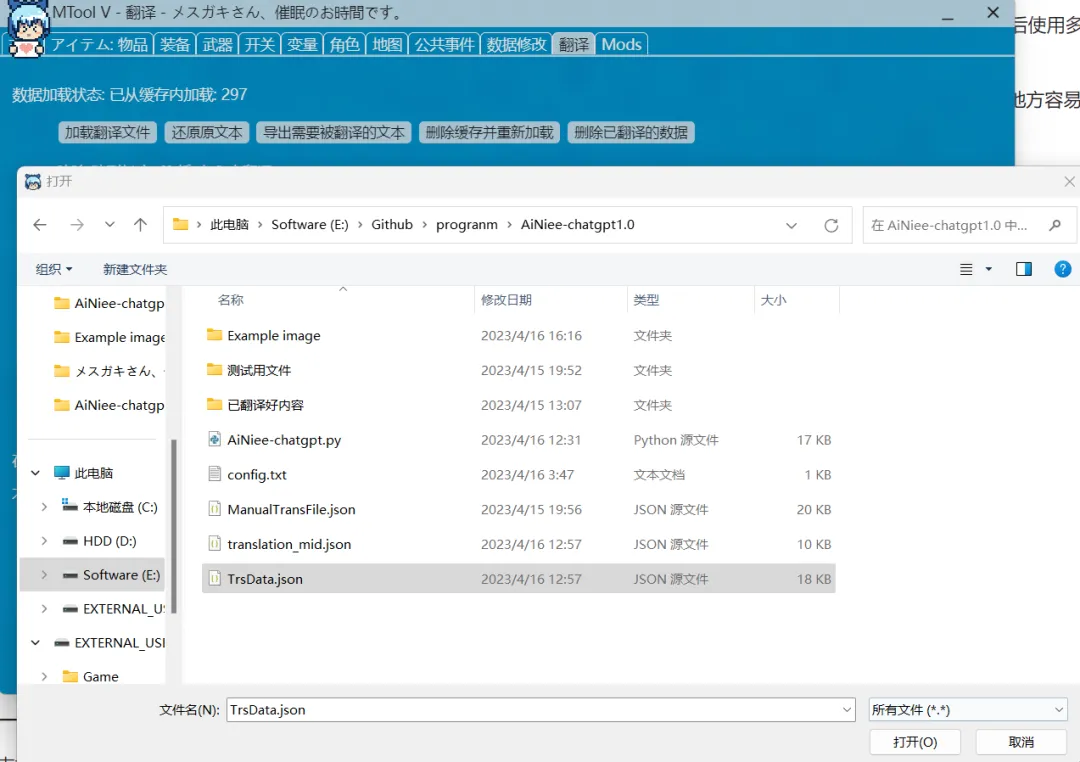Open the help question mark icon

[1063, 269]
